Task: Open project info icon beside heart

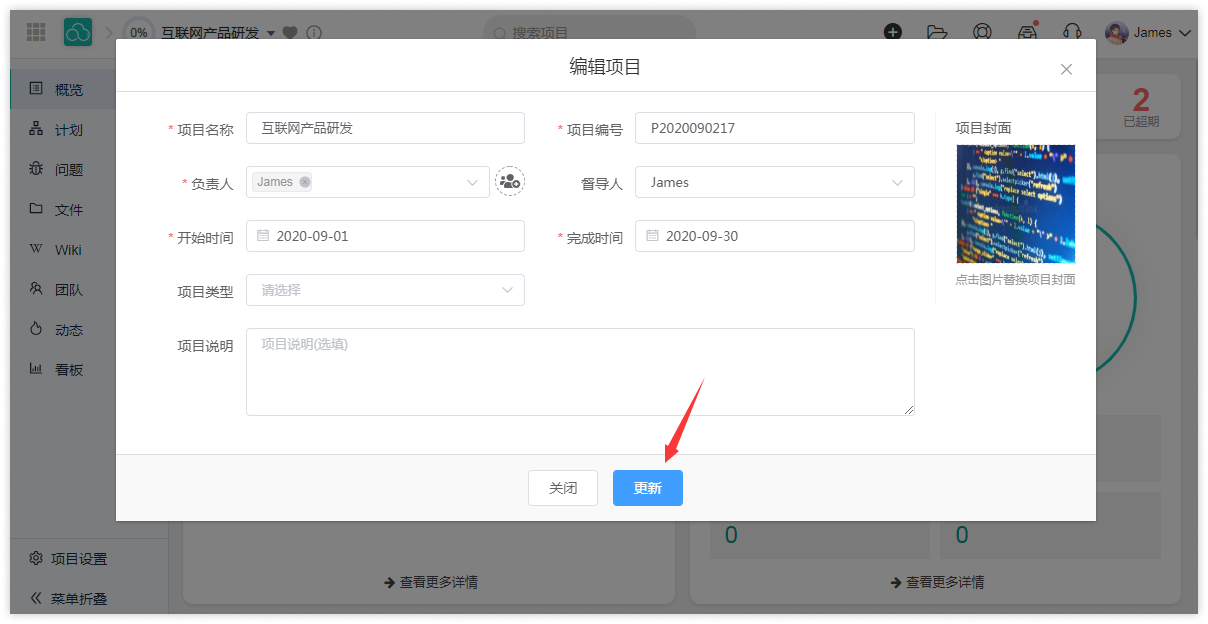Action: point(314,33)
